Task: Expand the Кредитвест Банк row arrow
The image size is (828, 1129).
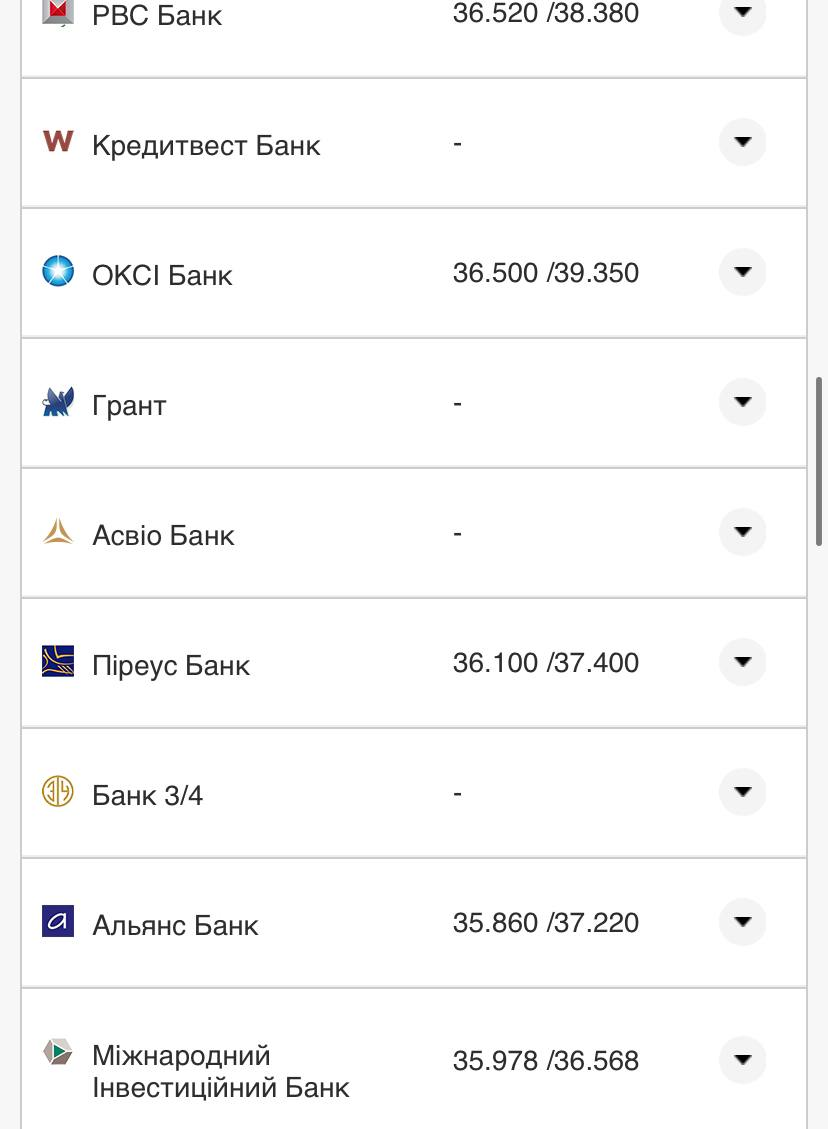Action: [742, 142]
